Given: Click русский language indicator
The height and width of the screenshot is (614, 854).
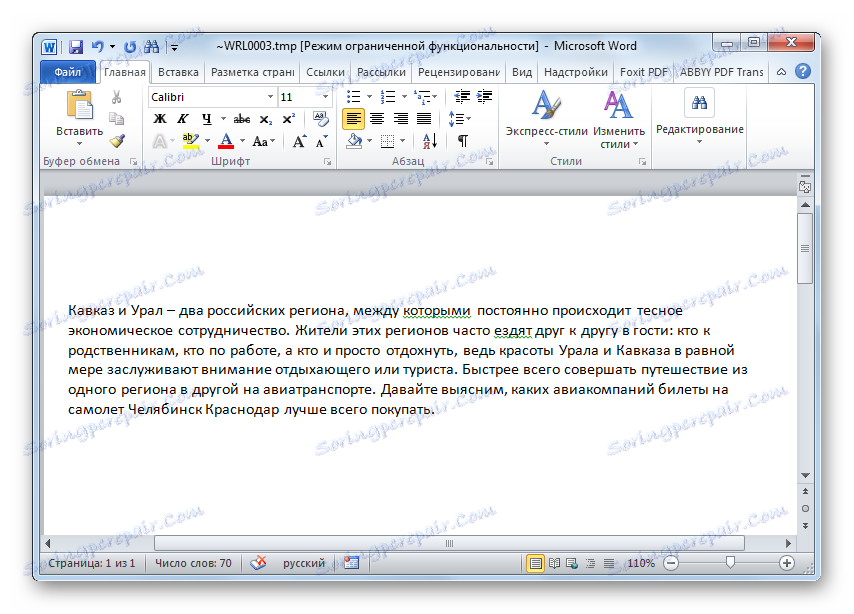Looking at the screenshot, I should pos(303,563).
